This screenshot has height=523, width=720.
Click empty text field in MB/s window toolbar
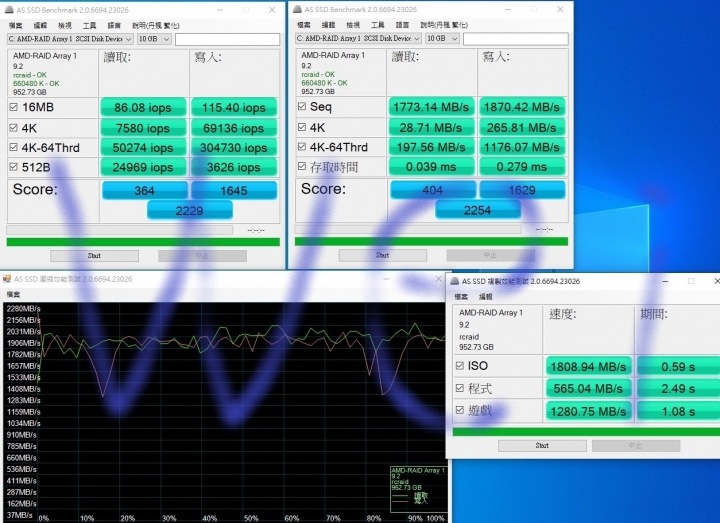516,39
